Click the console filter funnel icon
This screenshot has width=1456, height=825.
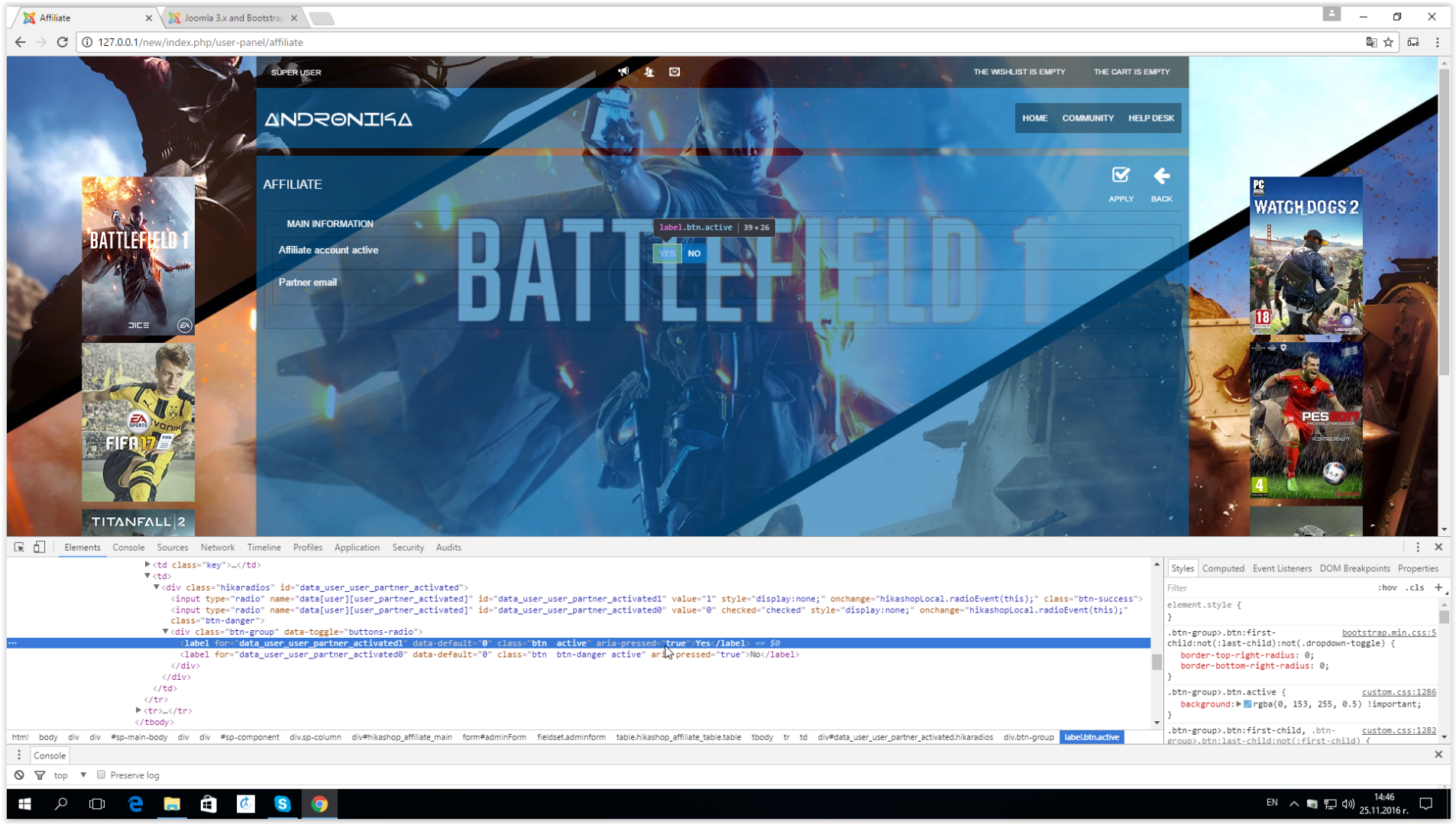click(x=40, y=775)
